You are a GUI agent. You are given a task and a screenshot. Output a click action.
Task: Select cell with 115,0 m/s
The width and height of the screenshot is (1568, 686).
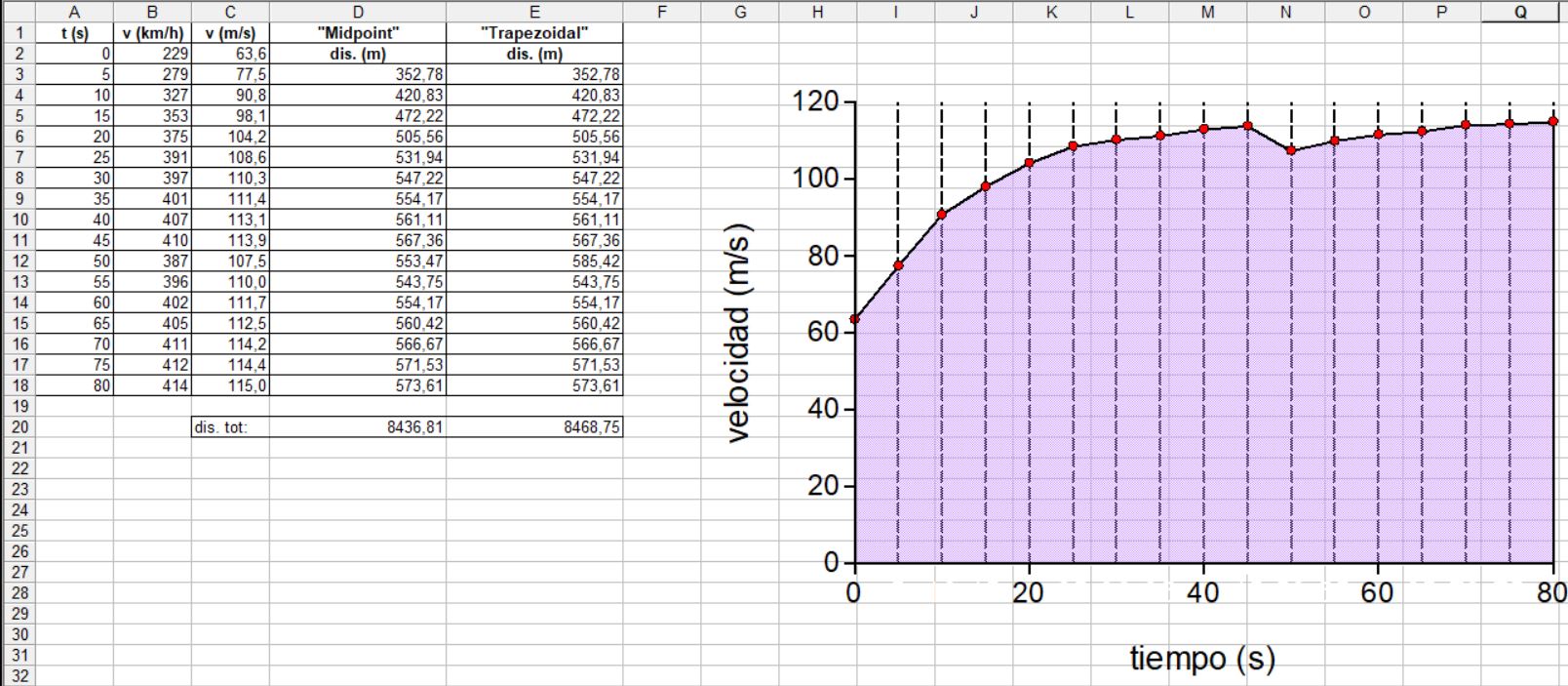coord(230,385)
